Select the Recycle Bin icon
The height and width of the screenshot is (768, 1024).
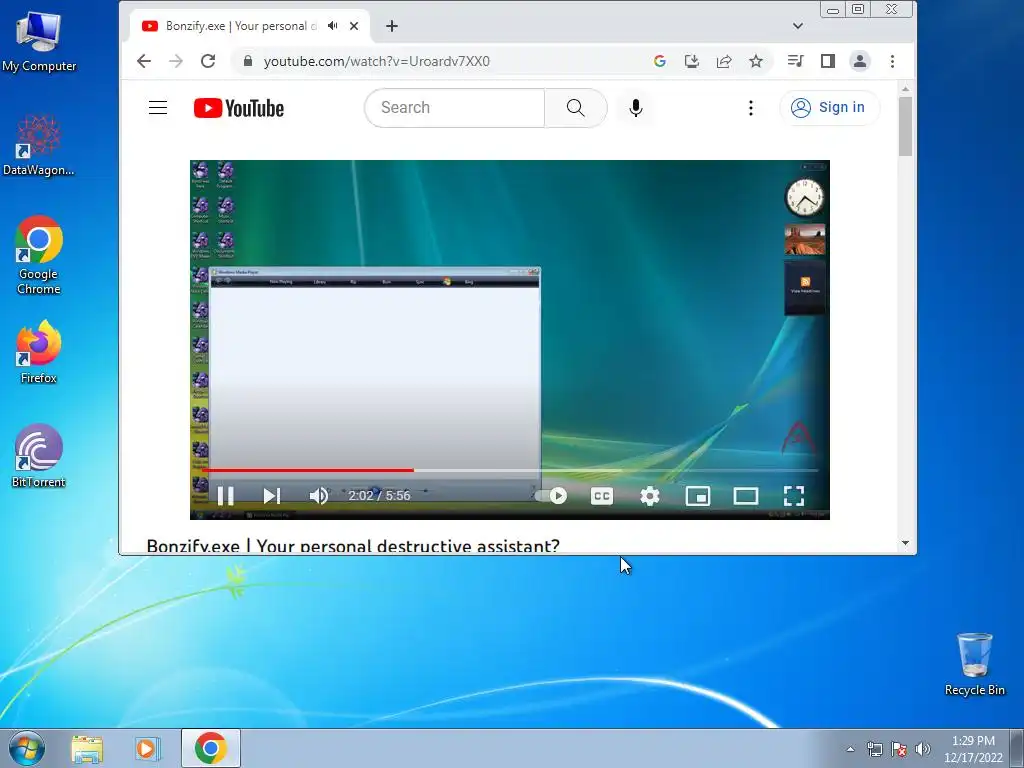pos(974,664)
